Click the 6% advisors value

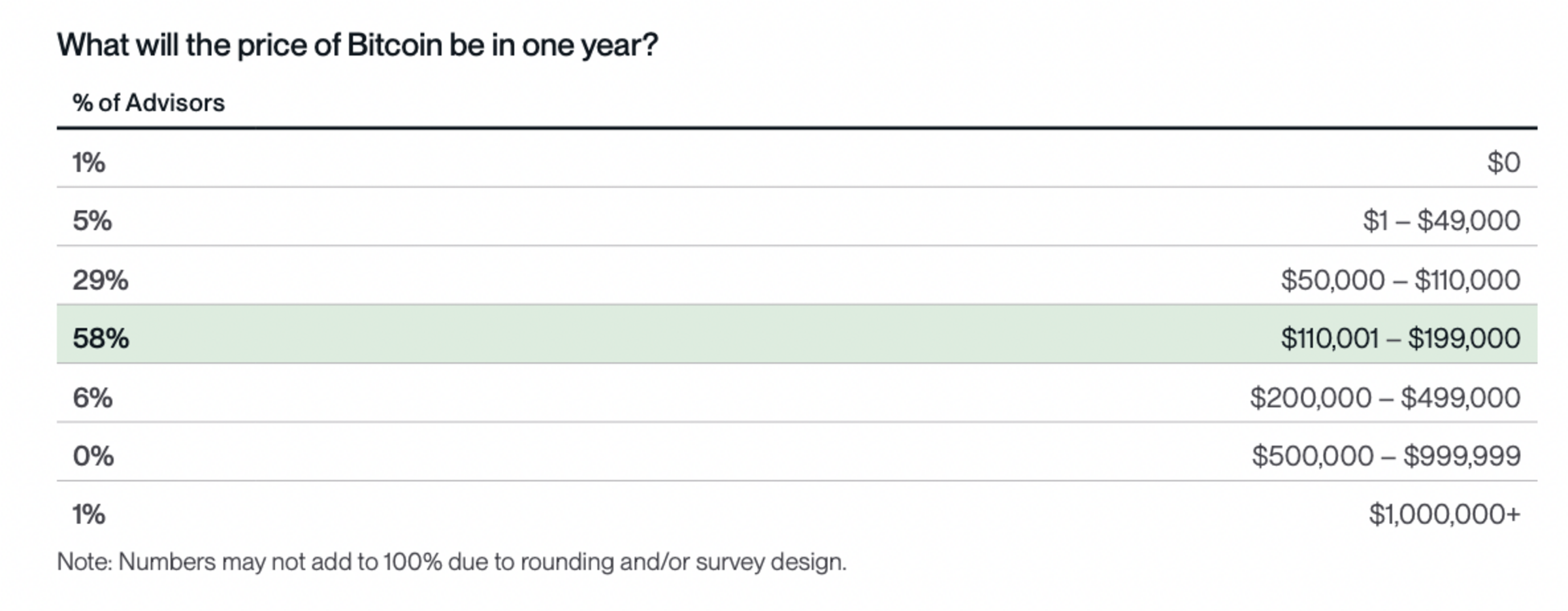click(93, 397)
